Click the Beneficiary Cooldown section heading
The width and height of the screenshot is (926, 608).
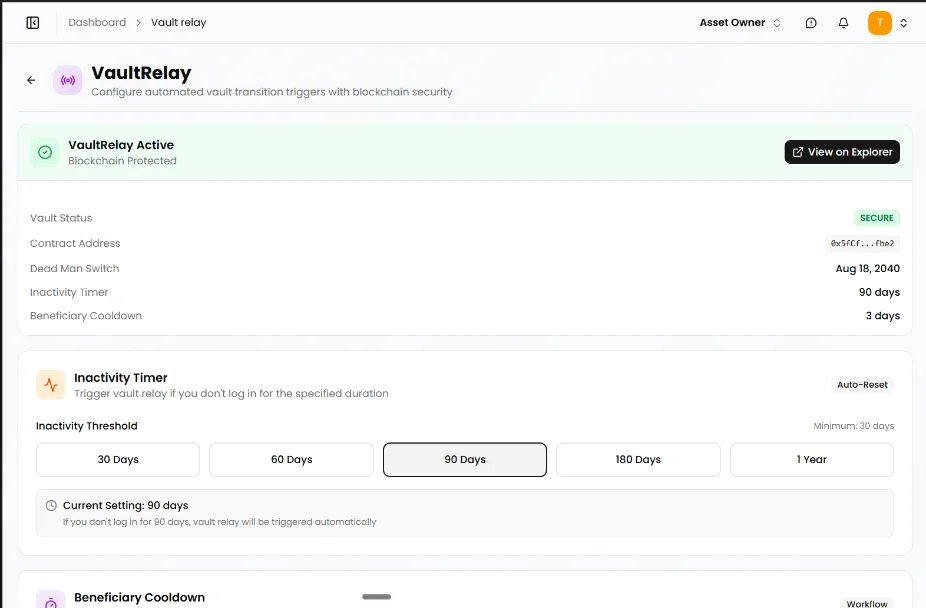[x=139, y=597]
